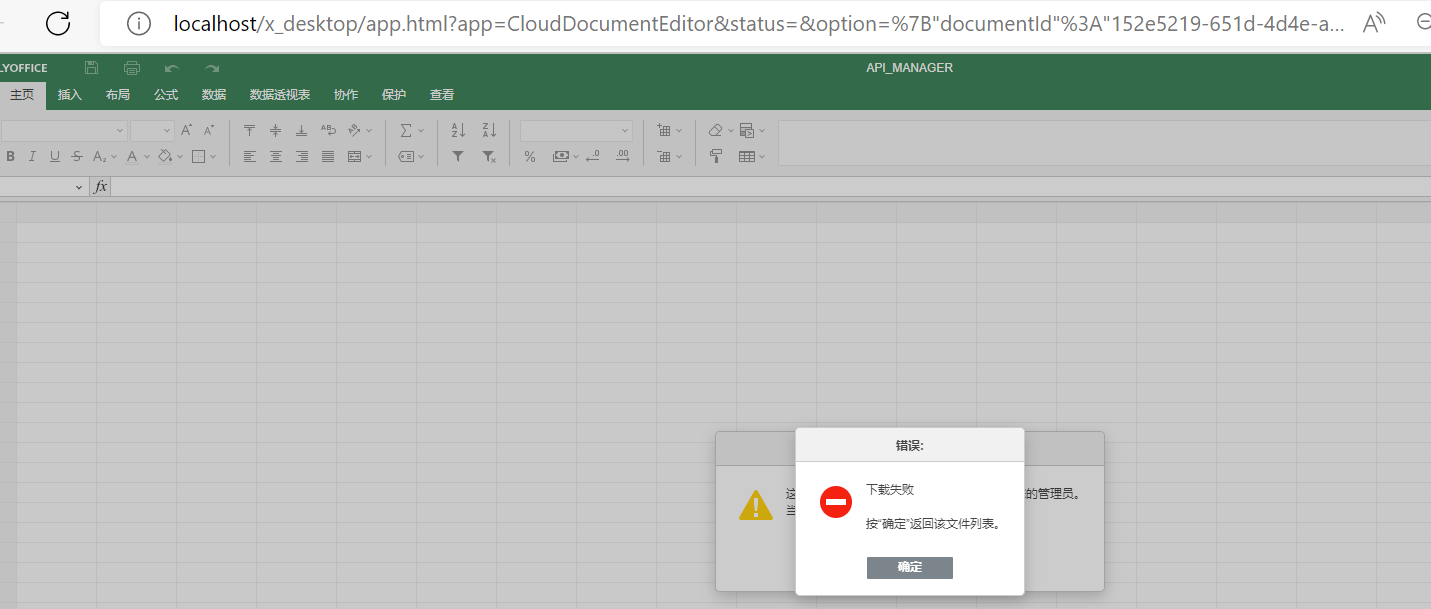Viewport: 1431px width, 609px height.
Task: Click the Save icon in title bar
Action: tap(92, 68)
